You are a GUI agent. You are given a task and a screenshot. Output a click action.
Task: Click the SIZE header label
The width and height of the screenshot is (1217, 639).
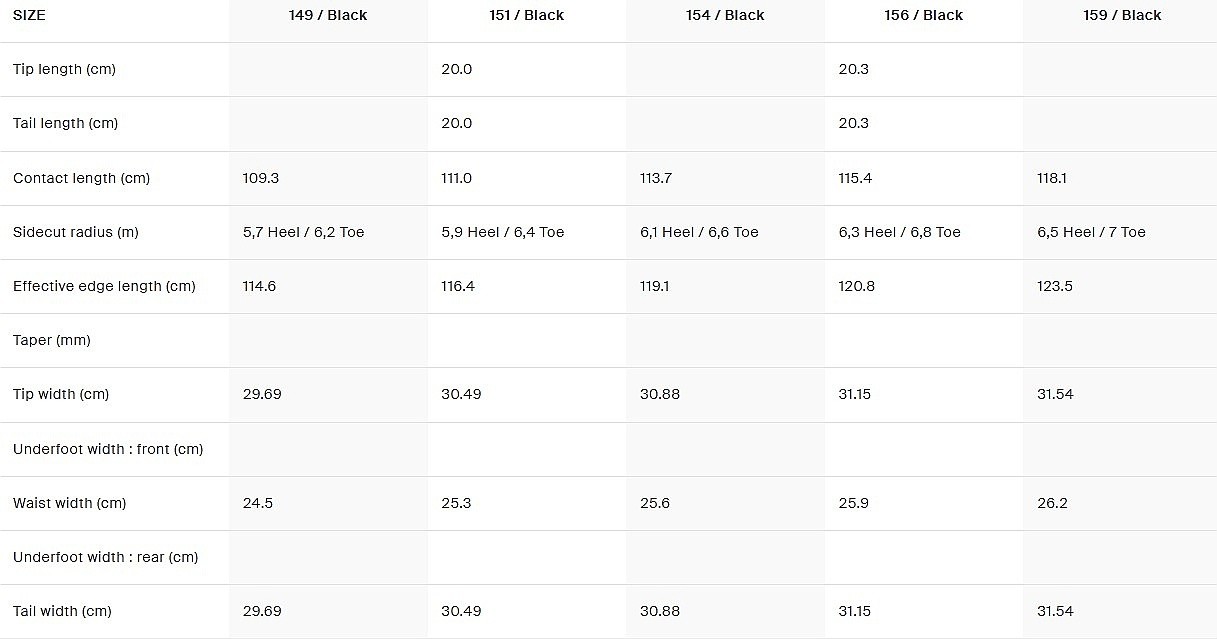29,16
